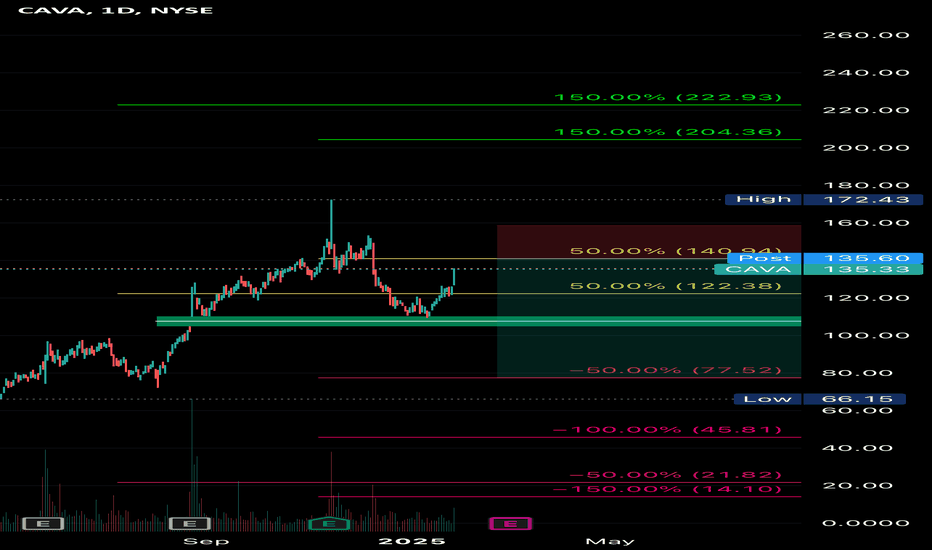Viewport: 932px width, 550px height.
Task: Click the chart title "CAVA, 1D, NYSE"
Action: click(x=115, y=10)
